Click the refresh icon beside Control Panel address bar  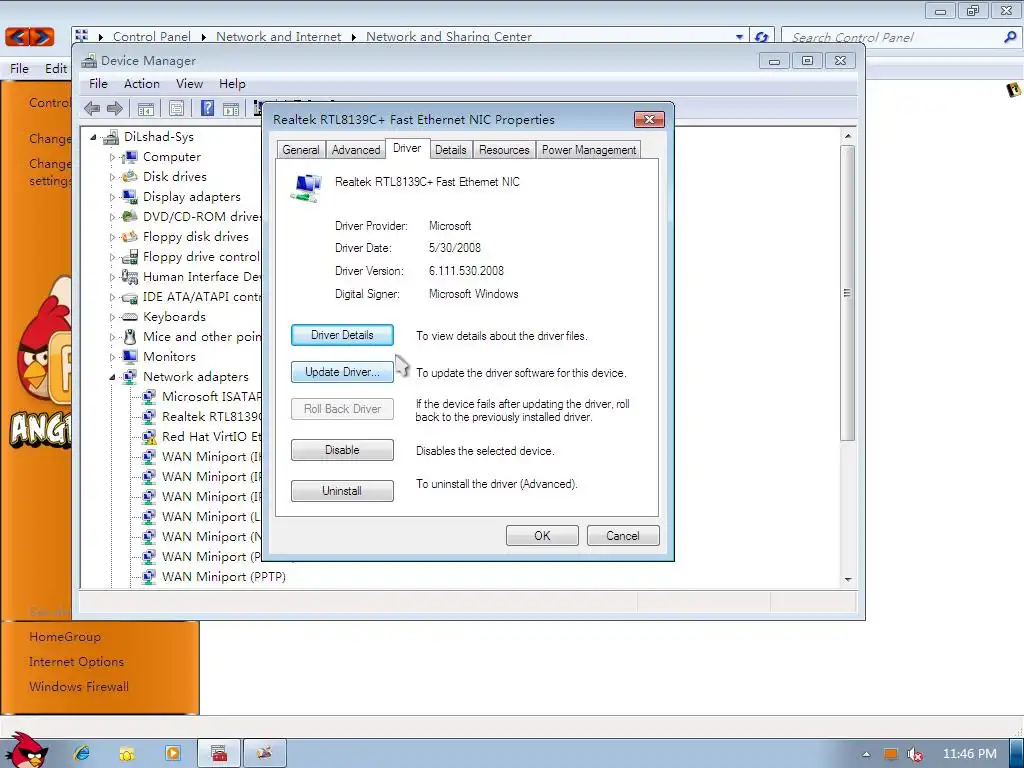point(761,37)
